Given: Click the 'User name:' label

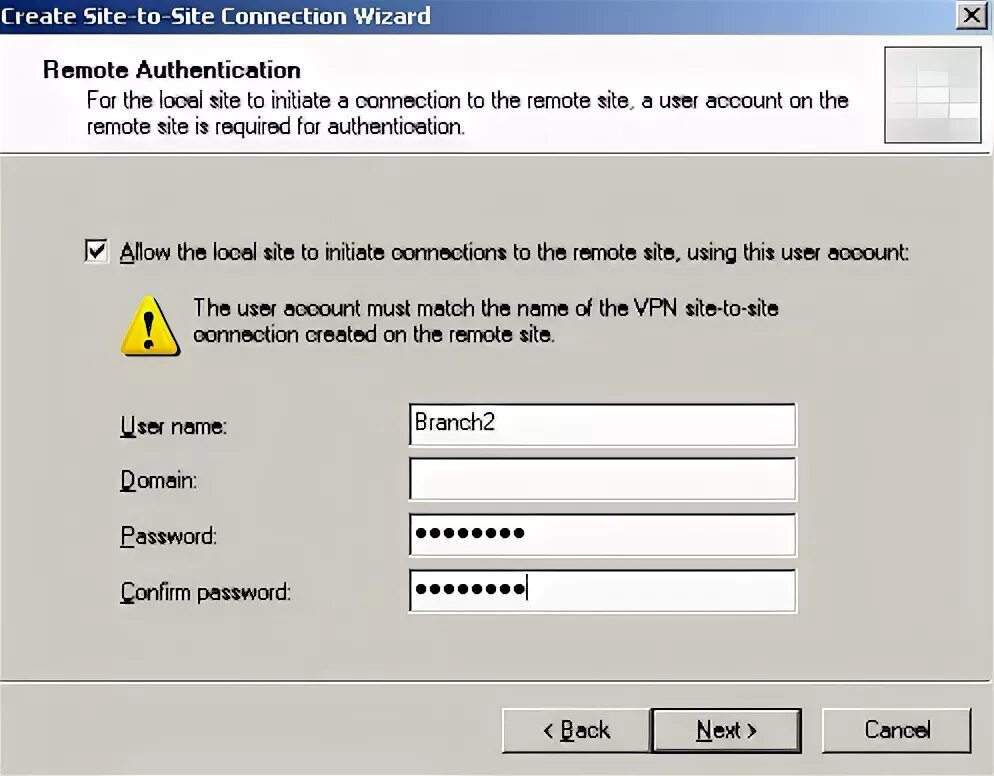Looking at the screenshot, I should tap(173, 426).
